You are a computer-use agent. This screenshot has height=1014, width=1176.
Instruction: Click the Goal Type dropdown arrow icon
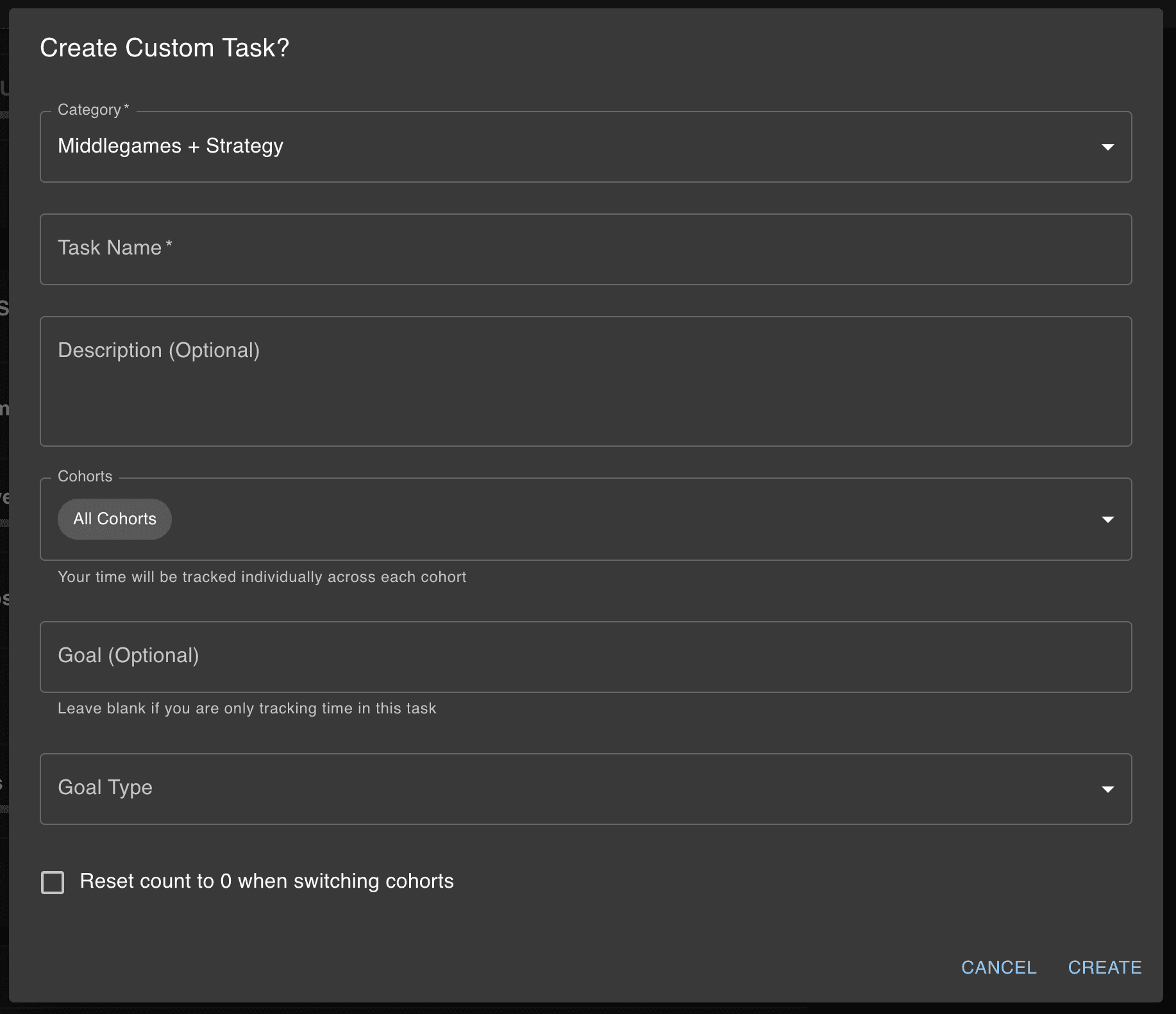[1107, 789]
